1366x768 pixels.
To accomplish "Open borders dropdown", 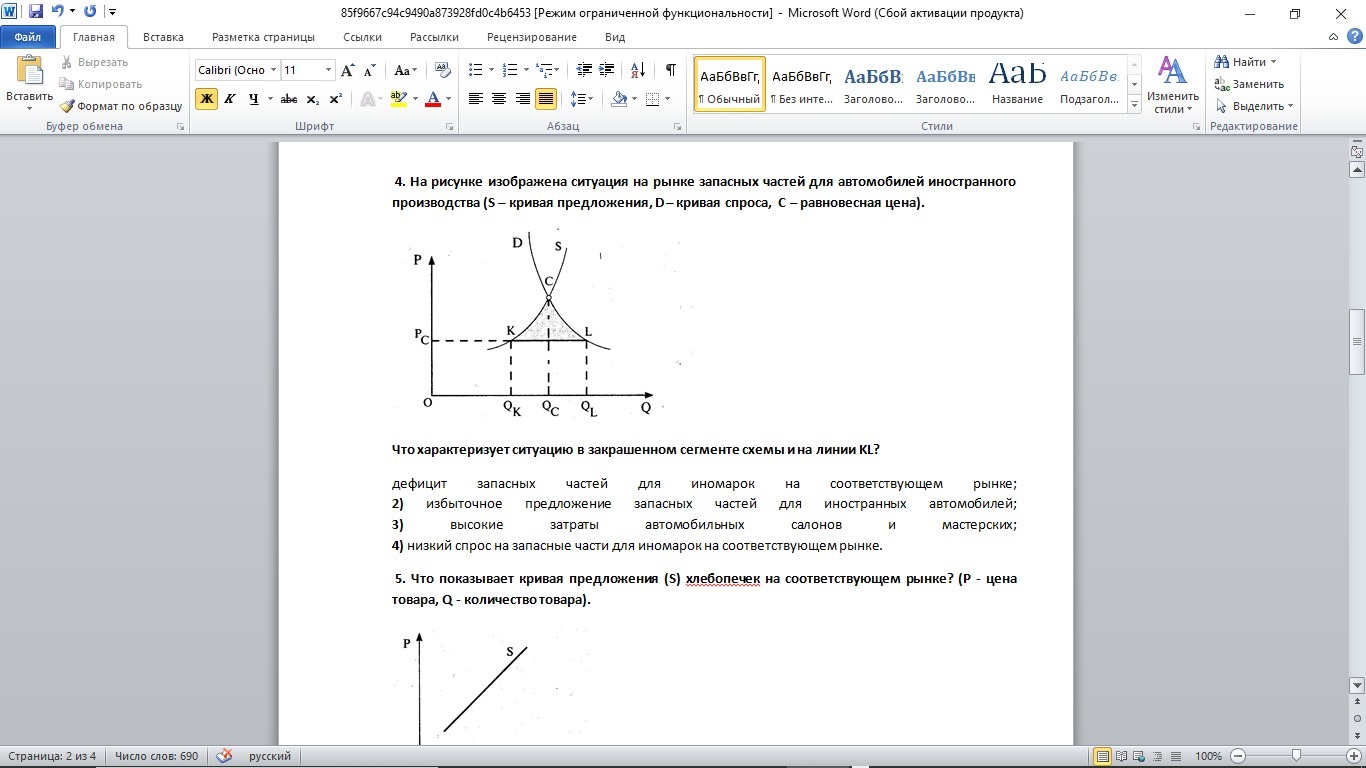I will (x=668, y=99).
